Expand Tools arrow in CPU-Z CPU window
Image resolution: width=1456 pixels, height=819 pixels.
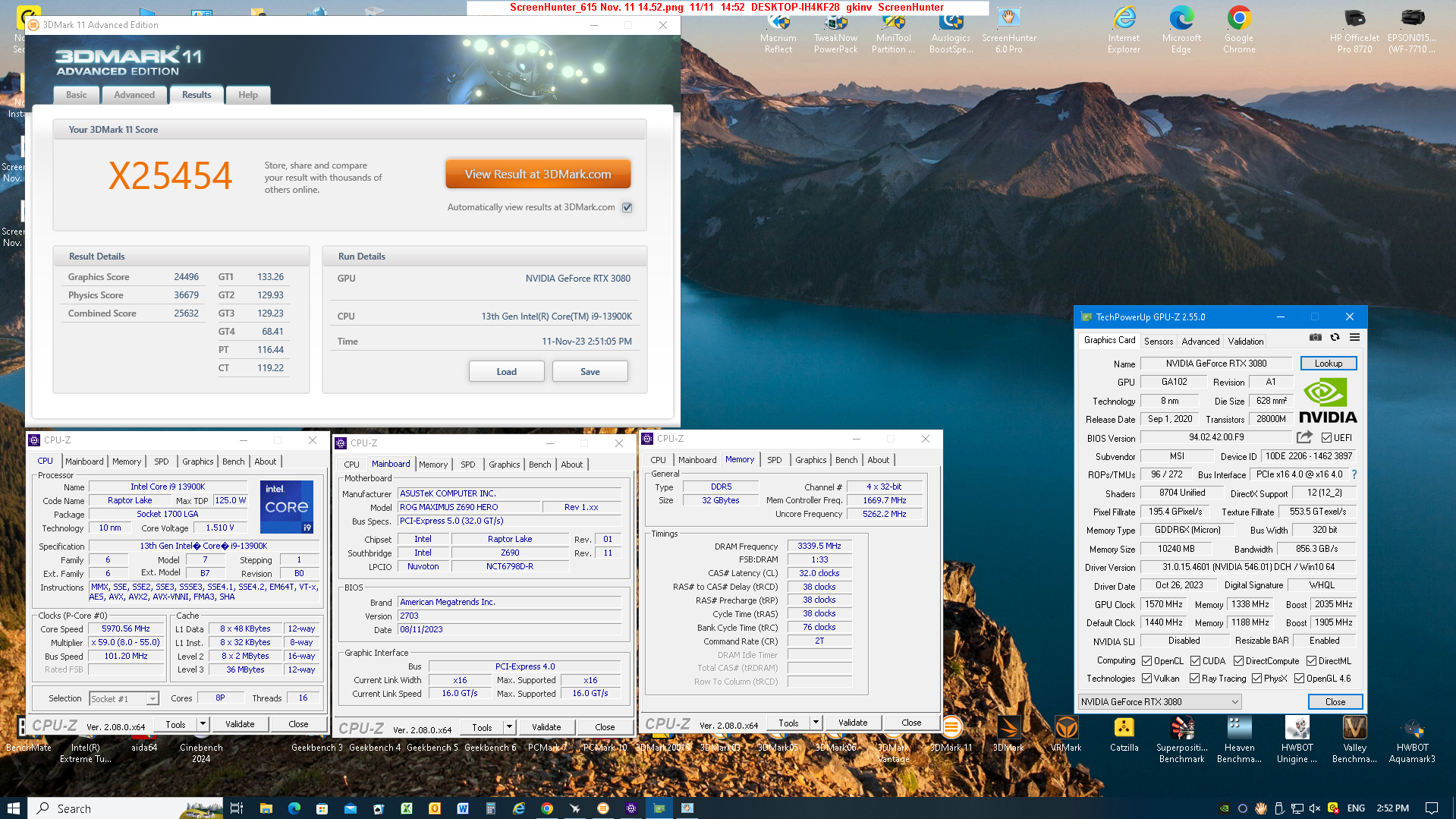pyautogui.click(x=203, y=723)
